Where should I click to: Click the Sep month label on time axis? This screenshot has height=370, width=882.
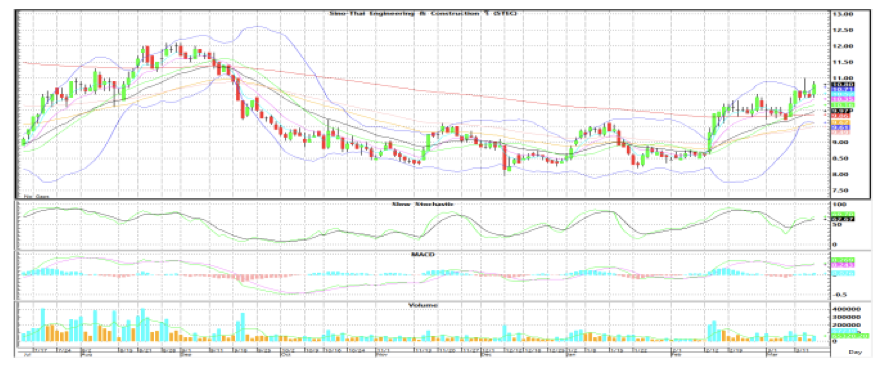click(186, 355)
